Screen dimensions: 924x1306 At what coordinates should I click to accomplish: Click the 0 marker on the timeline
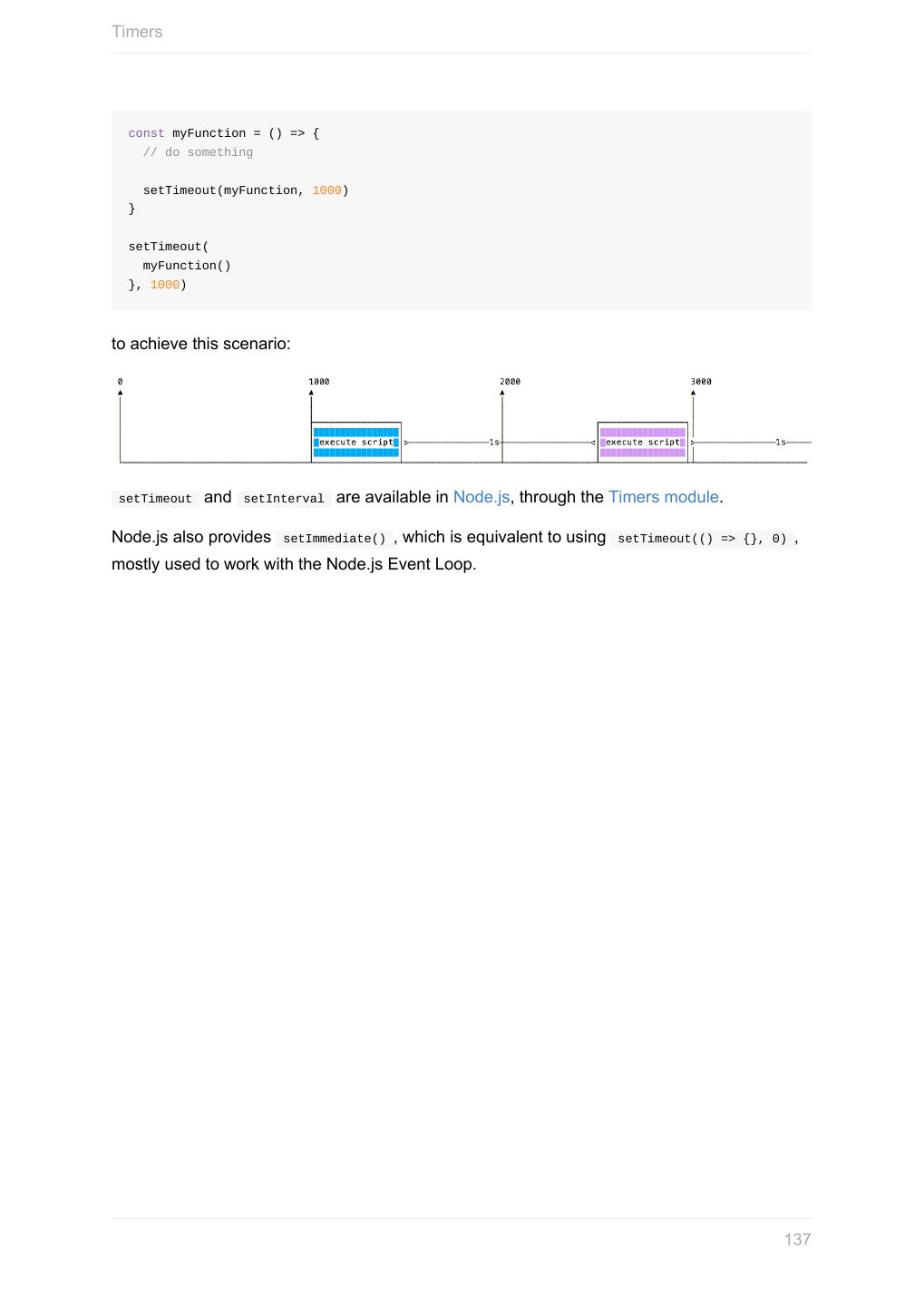tap(121, 382)
